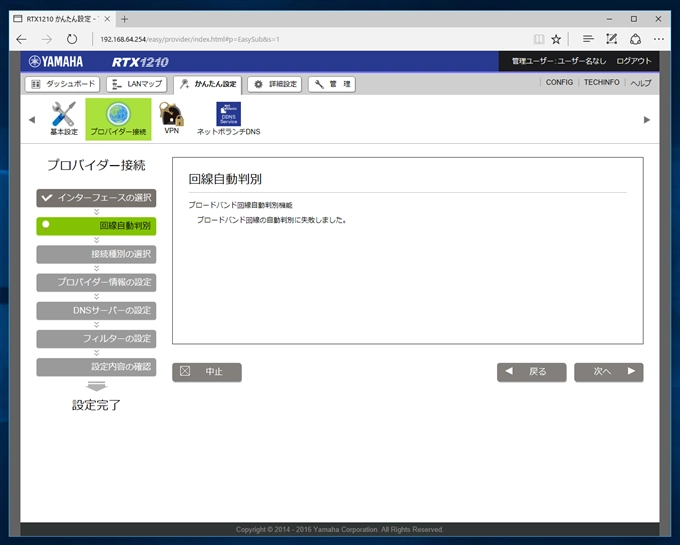Click the 次へ next button
Viewport: 680px width, 545px height.
click(x=608, y=372)
